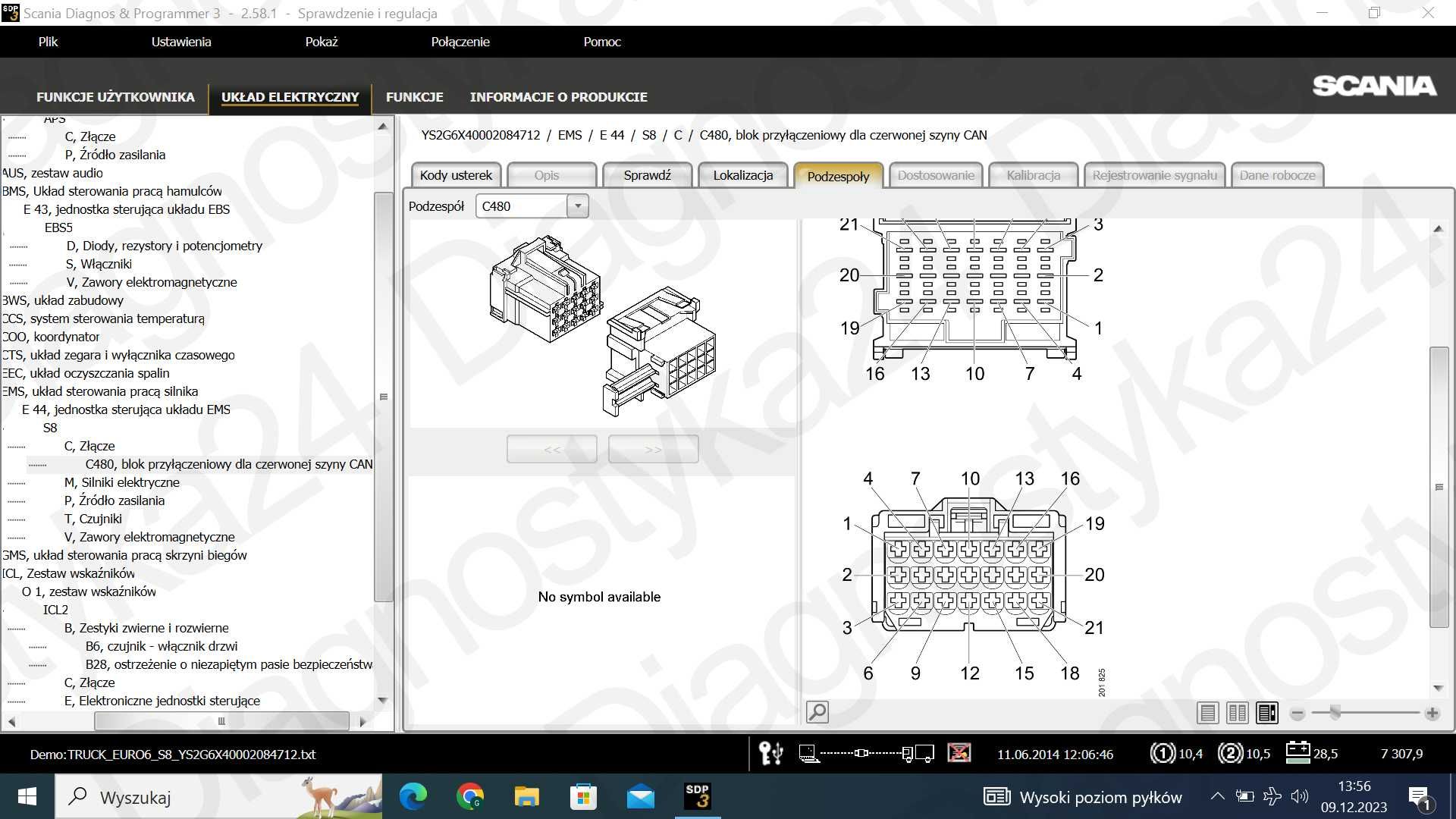Viewport: 1456px width, 819px height.
Task: Click the brake circuit 1 pressure icon
Action: click(1162, 753)
